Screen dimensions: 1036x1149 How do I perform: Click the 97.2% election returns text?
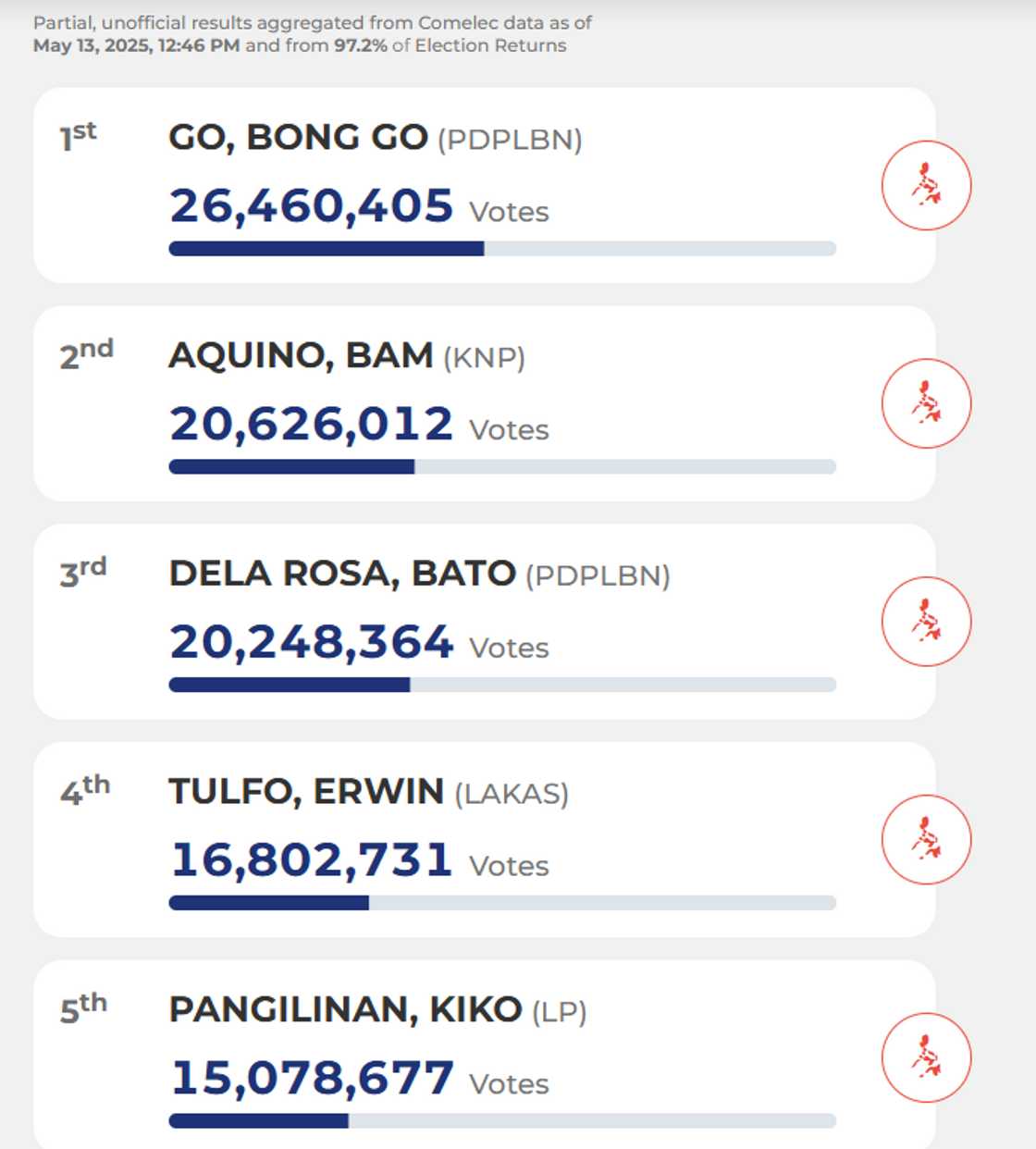[360, 45]
